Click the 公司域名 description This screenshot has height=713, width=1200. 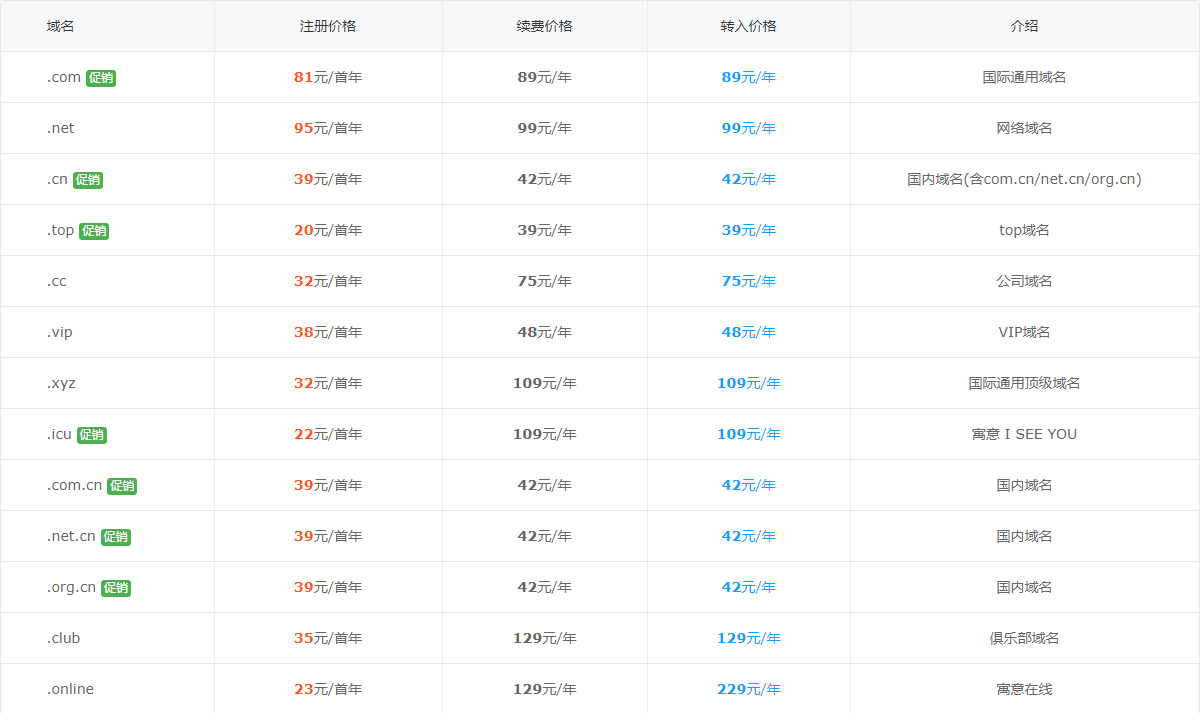click(1024, 281)
